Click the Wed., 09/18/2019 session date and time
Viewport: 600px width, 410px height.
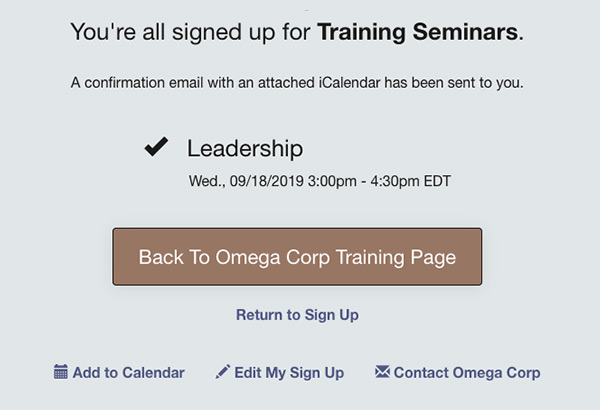tap(320, 181)
